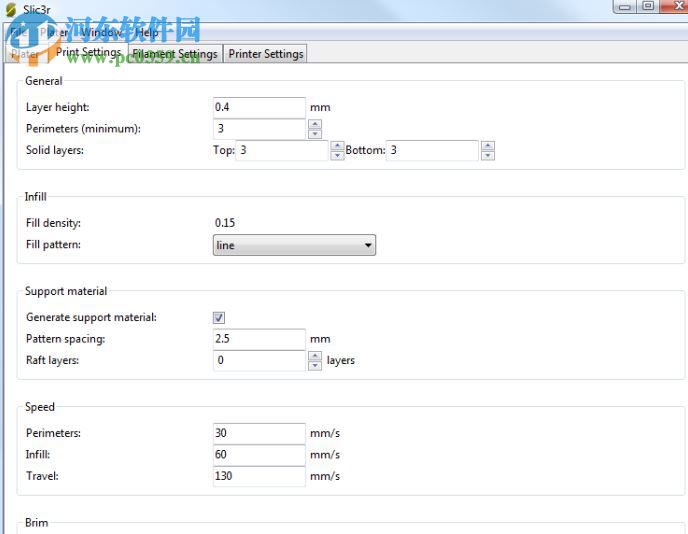688x534 pixels.
Task: Click the Raft layers input field
Action: 259,360
